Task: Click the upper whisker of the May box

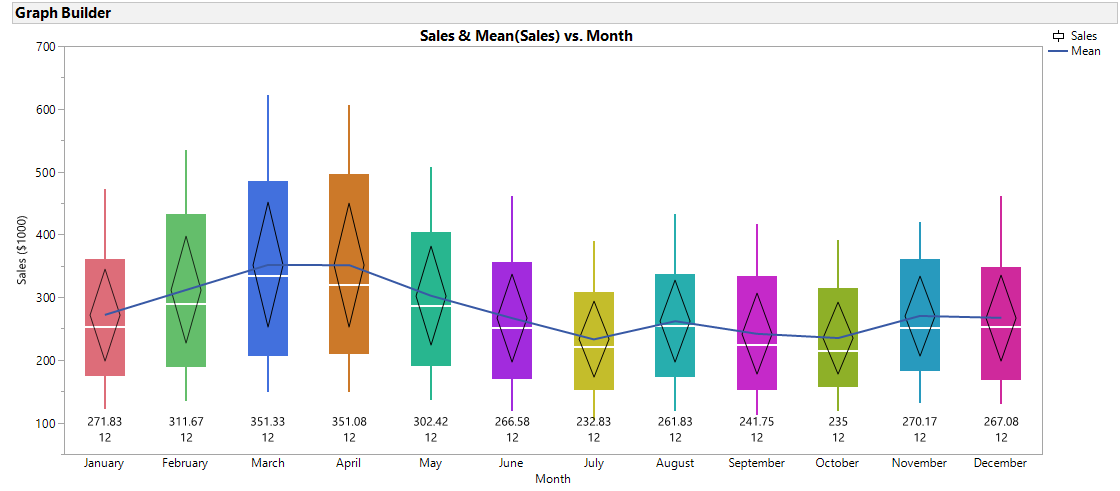Action: click(431, 200)
